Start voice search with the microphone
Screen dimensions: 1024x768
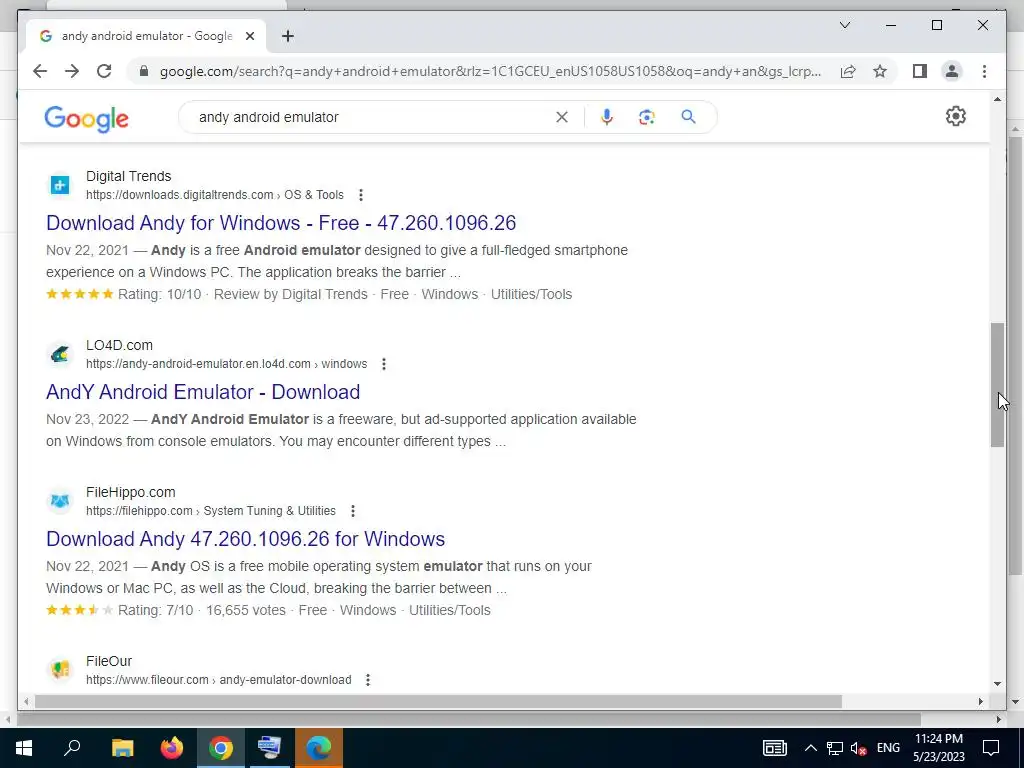pos(607,117)
